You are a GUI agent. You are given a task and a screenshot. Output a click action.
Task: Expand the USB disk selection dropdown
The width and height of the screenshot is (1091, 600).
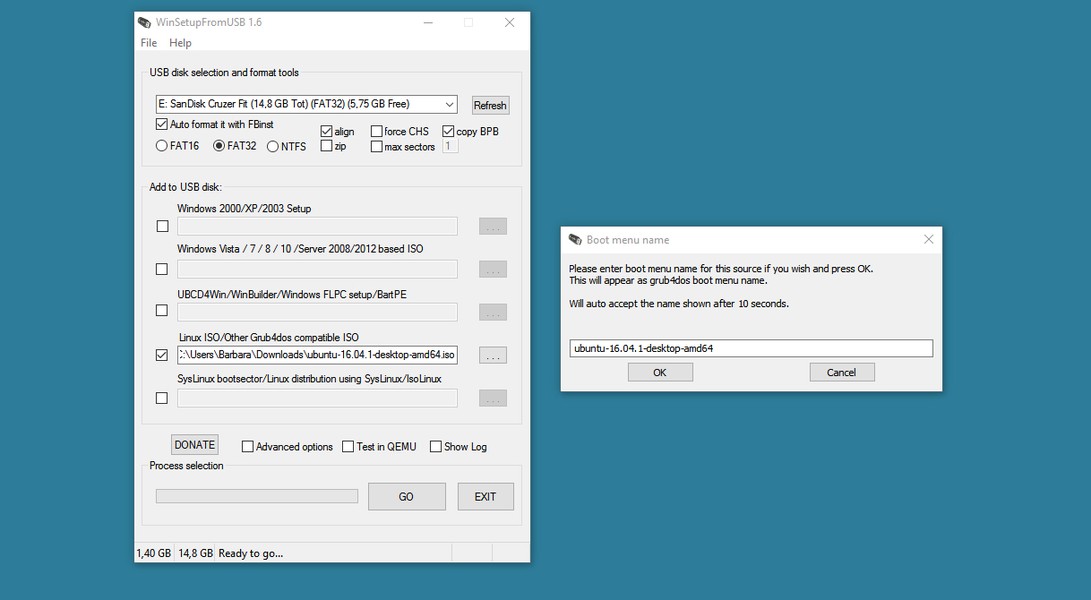[x=449, y=104]
